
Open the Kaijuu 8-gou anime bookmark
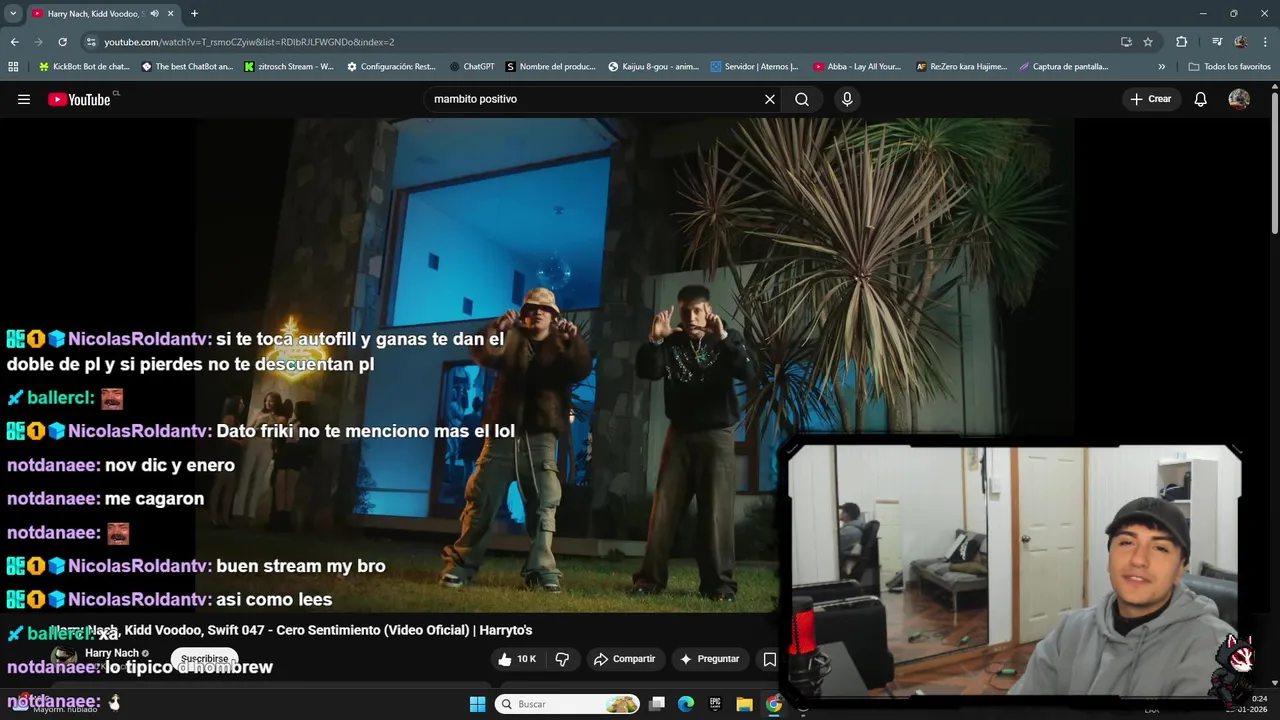[654, 67]
